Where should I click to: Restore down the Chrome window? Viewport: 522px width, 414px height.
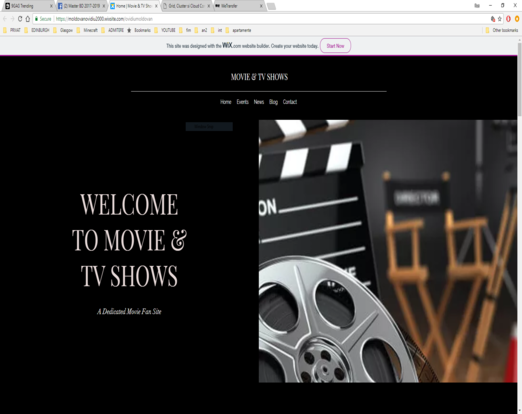click(502, 6)
